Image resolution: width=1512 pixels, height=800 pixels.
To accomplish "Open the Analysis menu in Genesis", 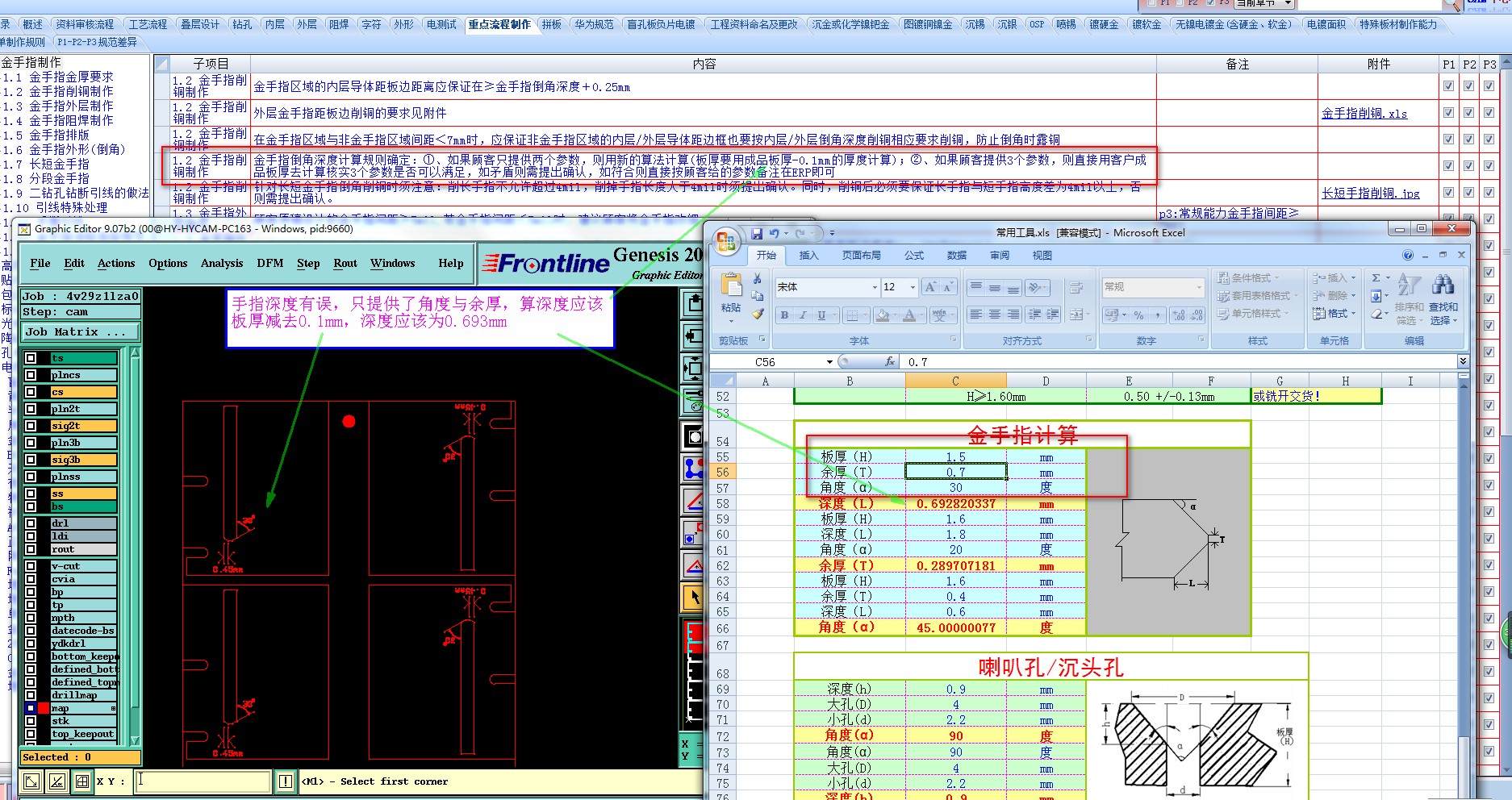I will [222, 264].
